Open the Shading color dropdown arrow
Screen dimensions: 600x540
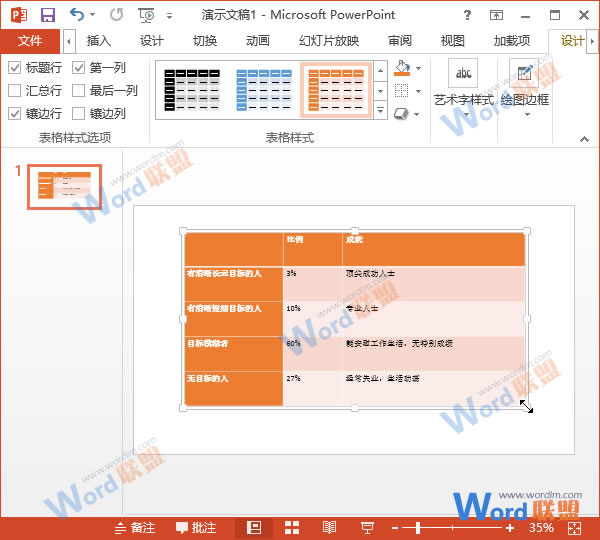418,68
